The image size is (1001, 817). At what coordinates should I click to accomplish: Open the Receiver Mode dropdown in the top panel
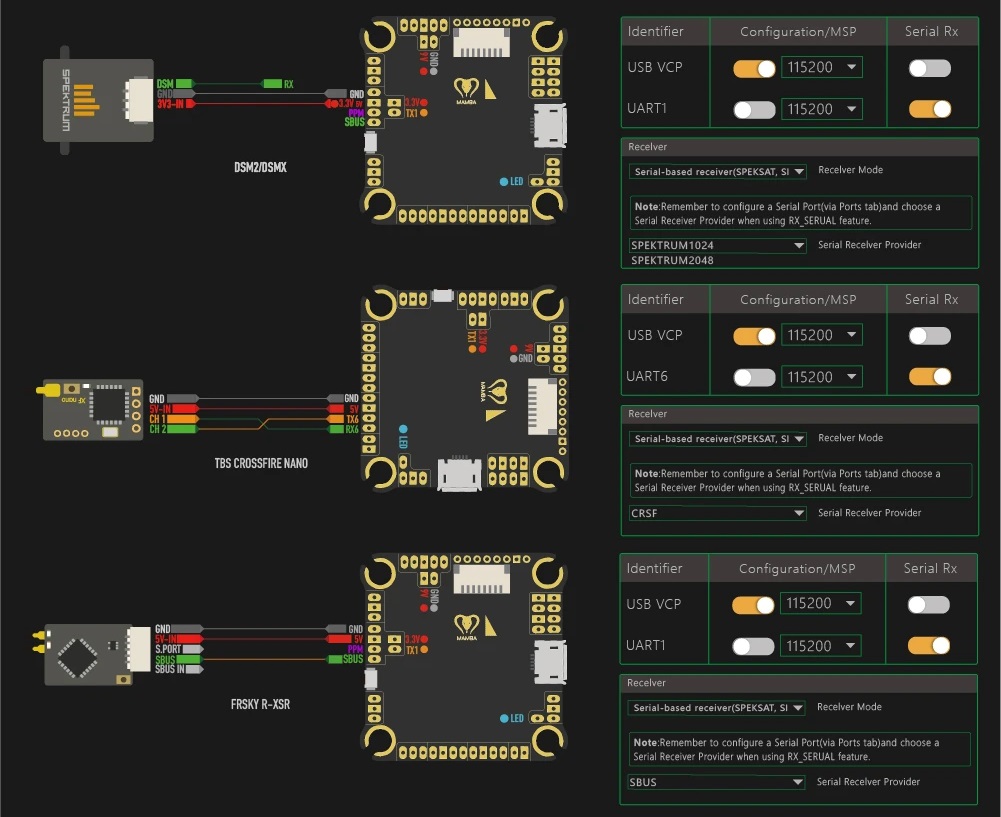[718, 171]
